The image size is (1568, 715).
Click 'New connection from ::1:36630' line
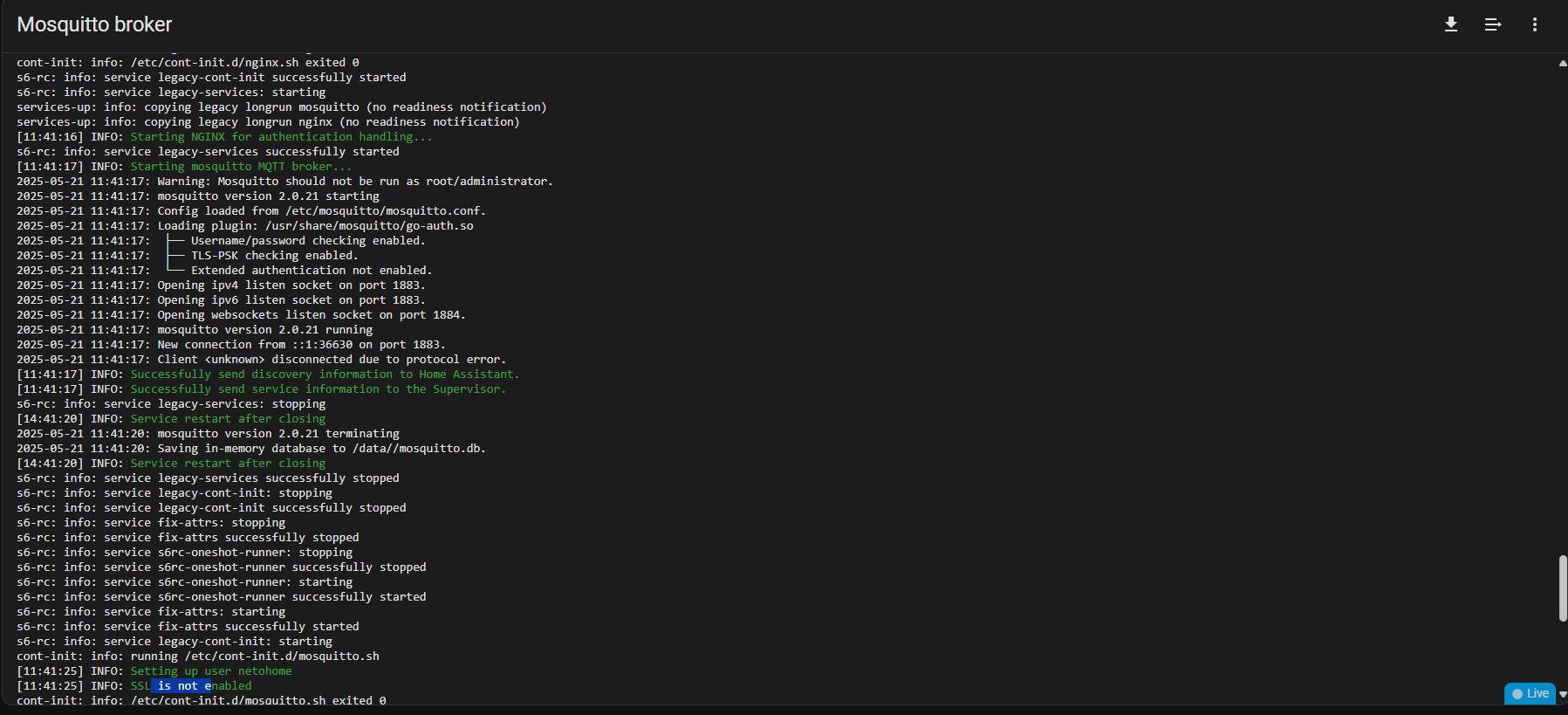(x=231, y=344)
